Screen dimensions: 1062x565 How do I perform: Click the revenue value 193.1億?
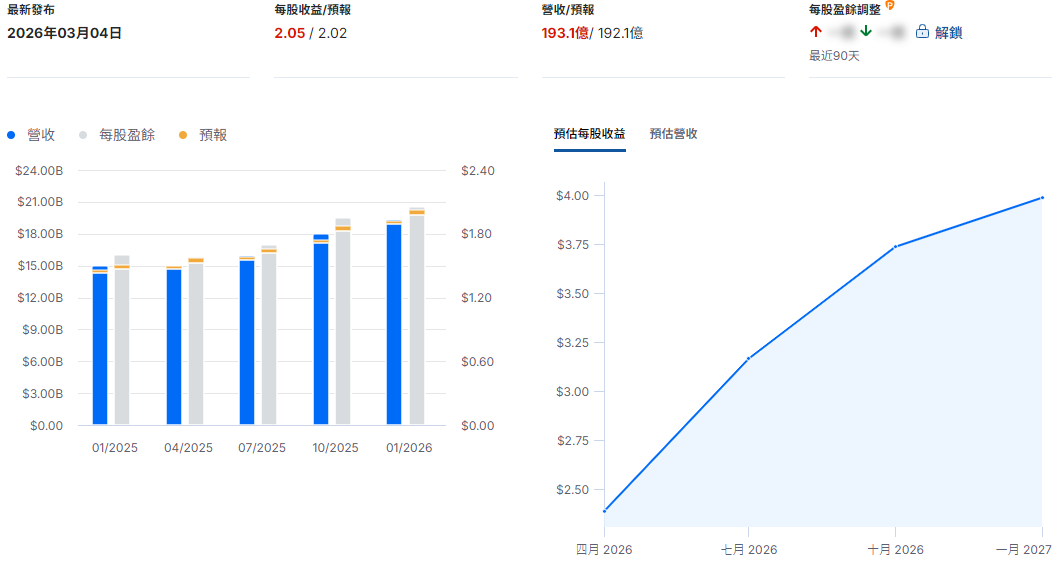[565, 33]
